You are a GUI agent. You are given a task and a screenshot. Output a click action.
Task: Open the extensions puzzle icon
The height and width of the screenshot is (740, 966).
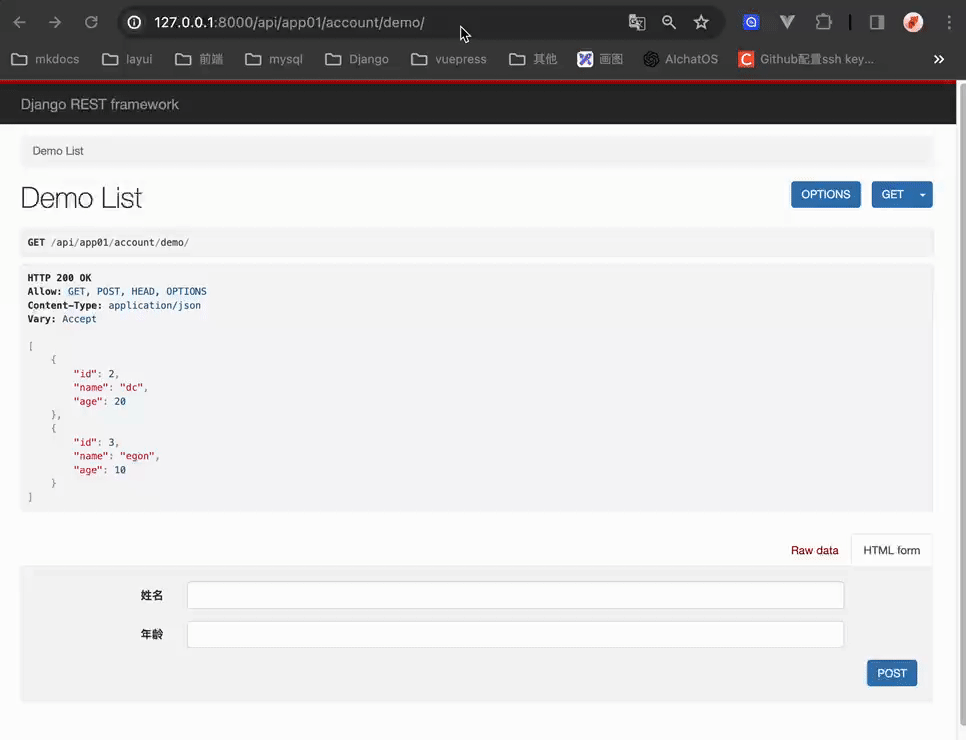coord(823,22)
